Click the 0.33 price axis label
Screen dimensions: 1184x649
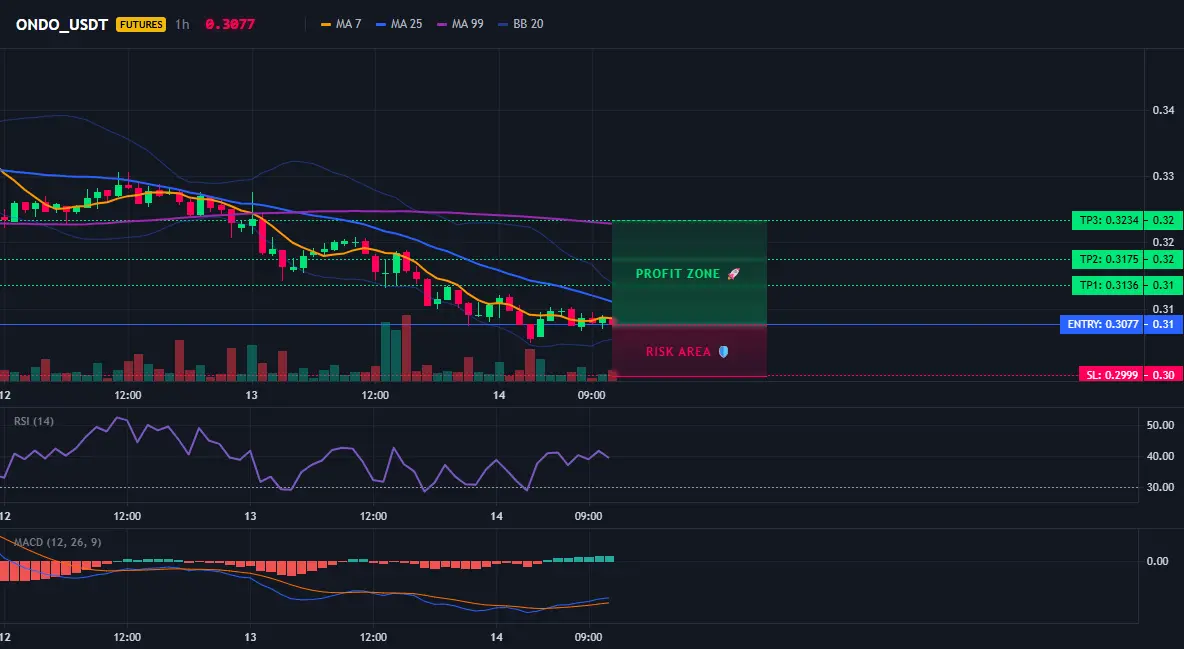pos(1164,176)
